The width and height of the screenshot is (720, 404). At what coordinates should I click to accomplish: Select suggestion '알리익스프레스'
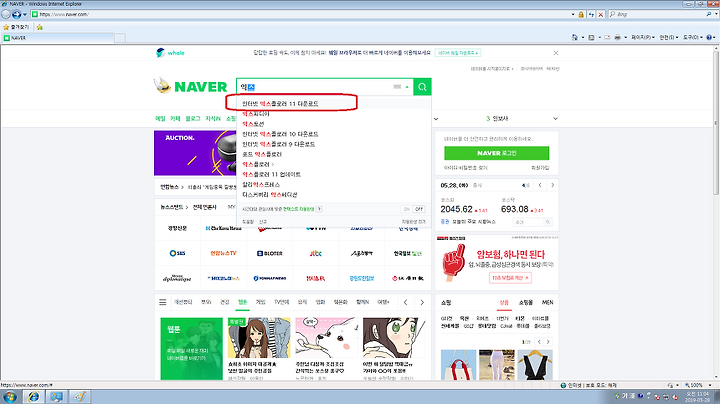click(261, 185)
